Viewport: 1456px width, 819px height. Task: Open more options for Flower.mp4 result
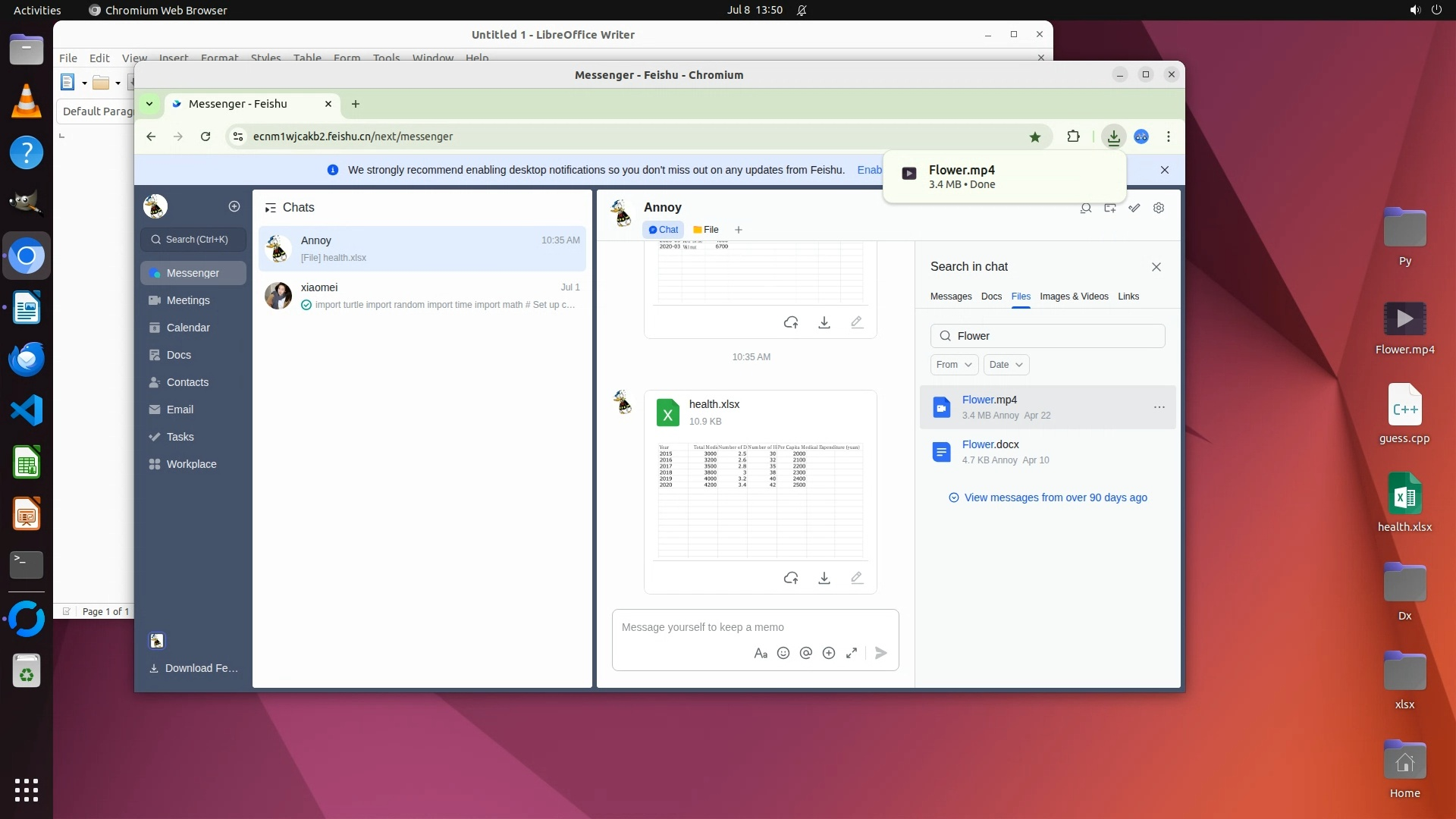(x=1159, y=407)
